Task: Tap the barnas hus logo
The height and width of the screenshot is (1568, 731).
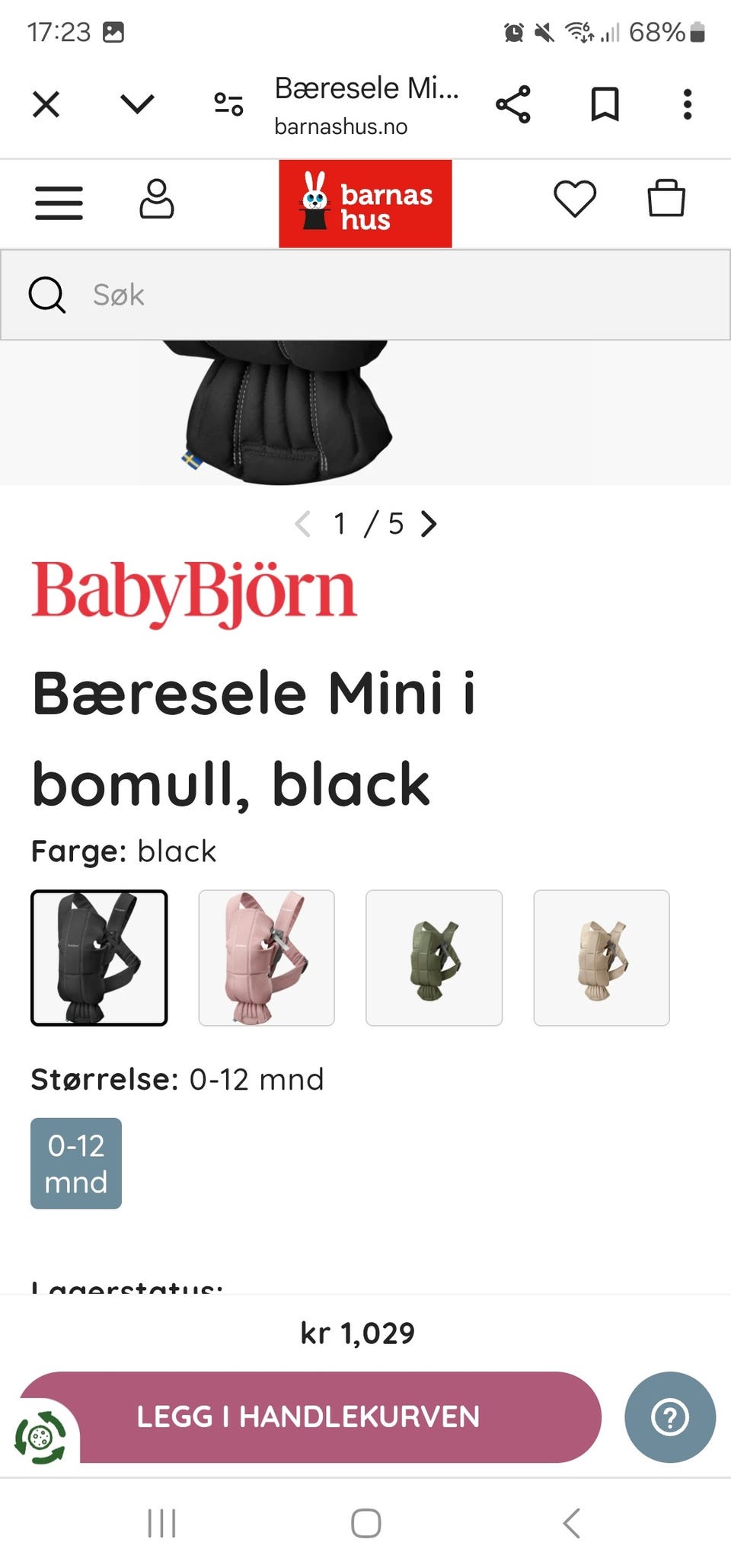Action: [365, 203]
